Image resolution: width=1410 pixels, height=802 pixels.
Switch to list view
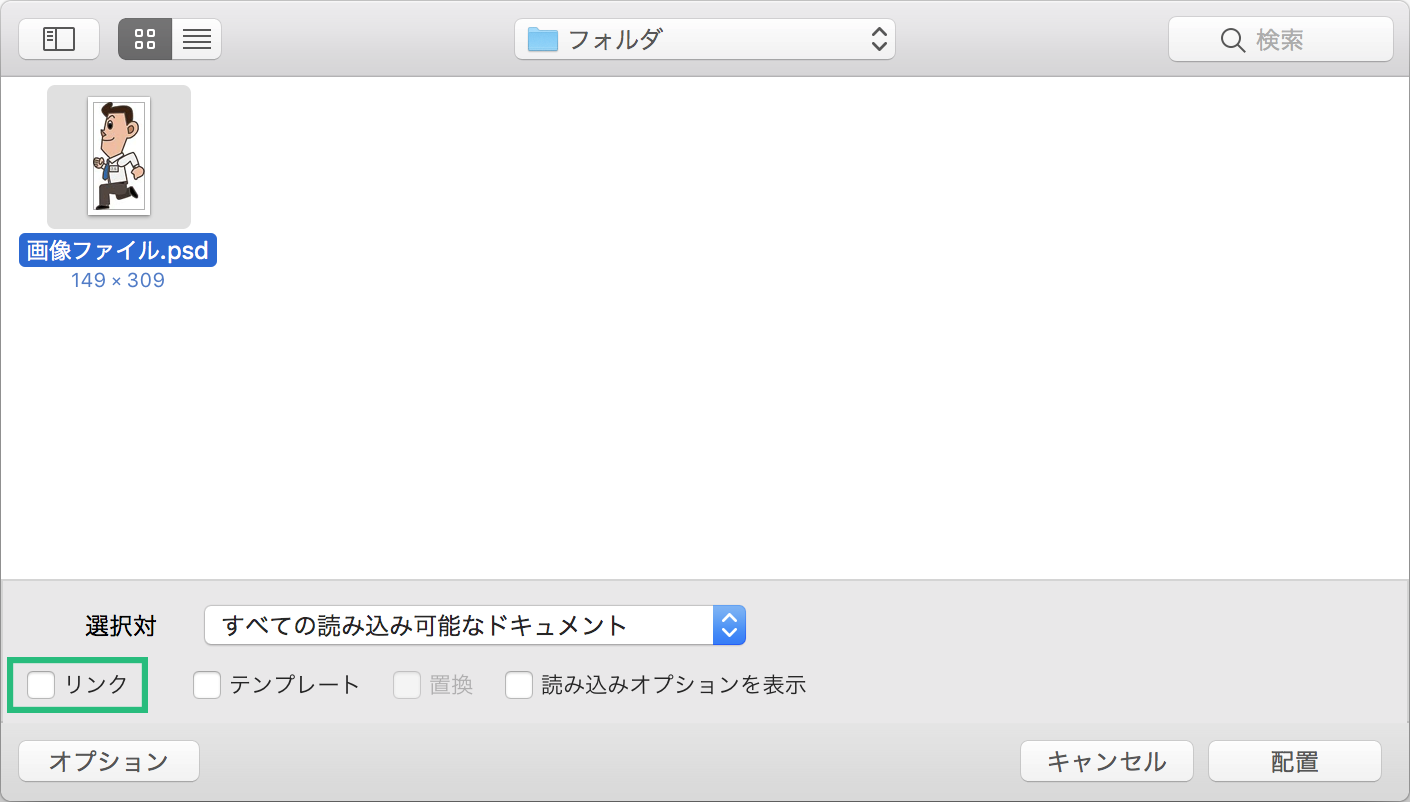click(195, 38)
